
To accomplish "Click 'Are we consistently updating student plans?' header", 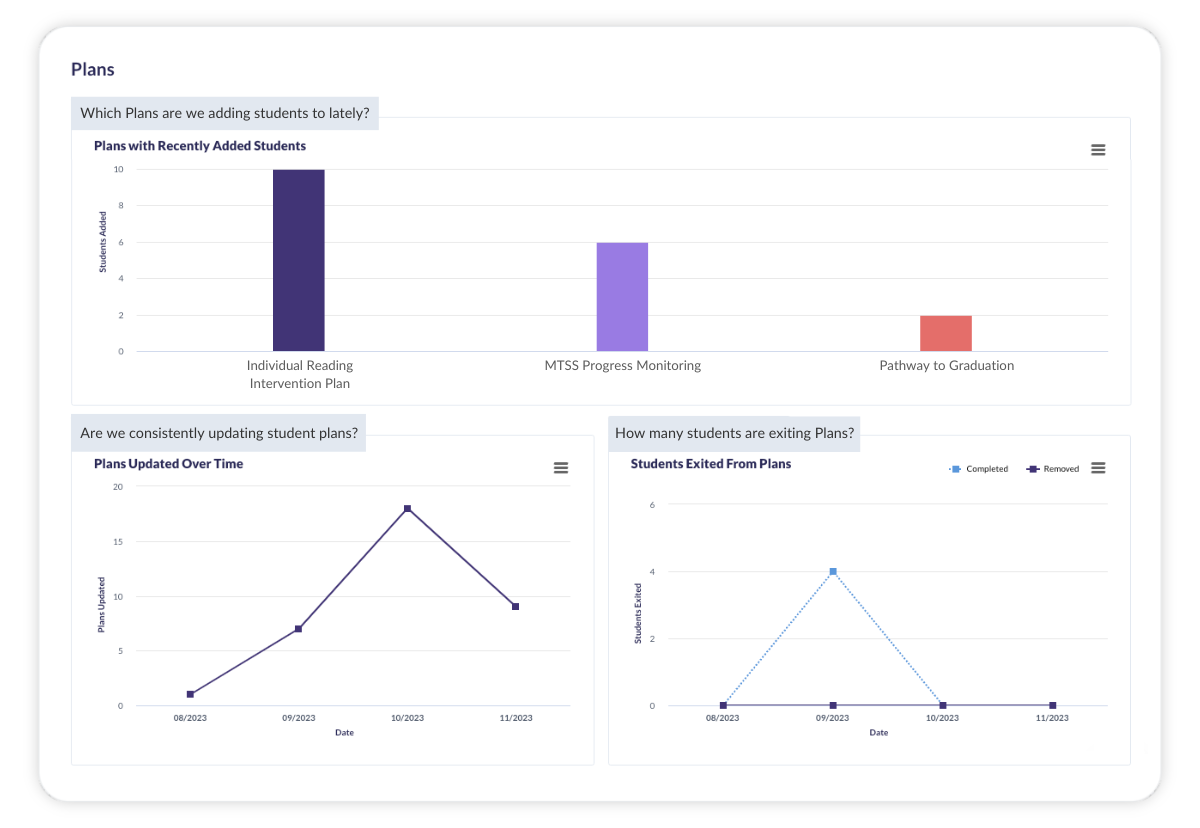I will click(219, 433).
